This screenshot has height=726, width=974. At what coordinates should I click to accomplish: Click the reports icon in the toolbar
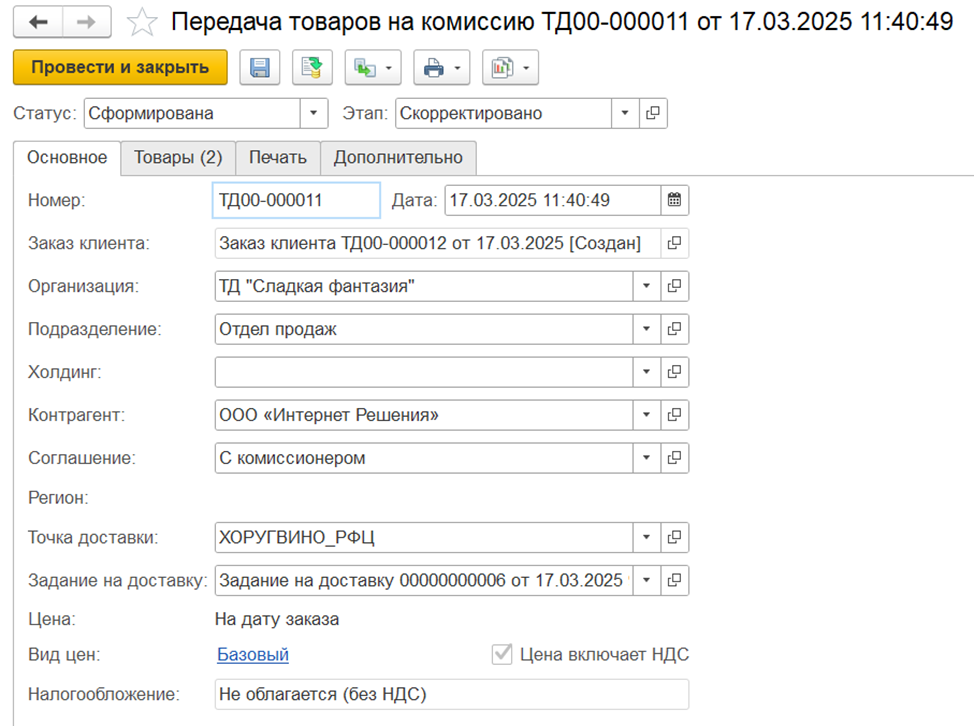(502, 68)
